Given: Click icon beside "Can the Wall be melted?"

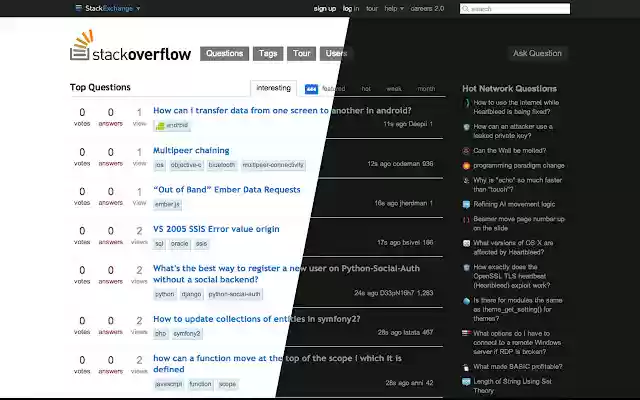Looking at the screenshot, I should [x=466, y=151].
